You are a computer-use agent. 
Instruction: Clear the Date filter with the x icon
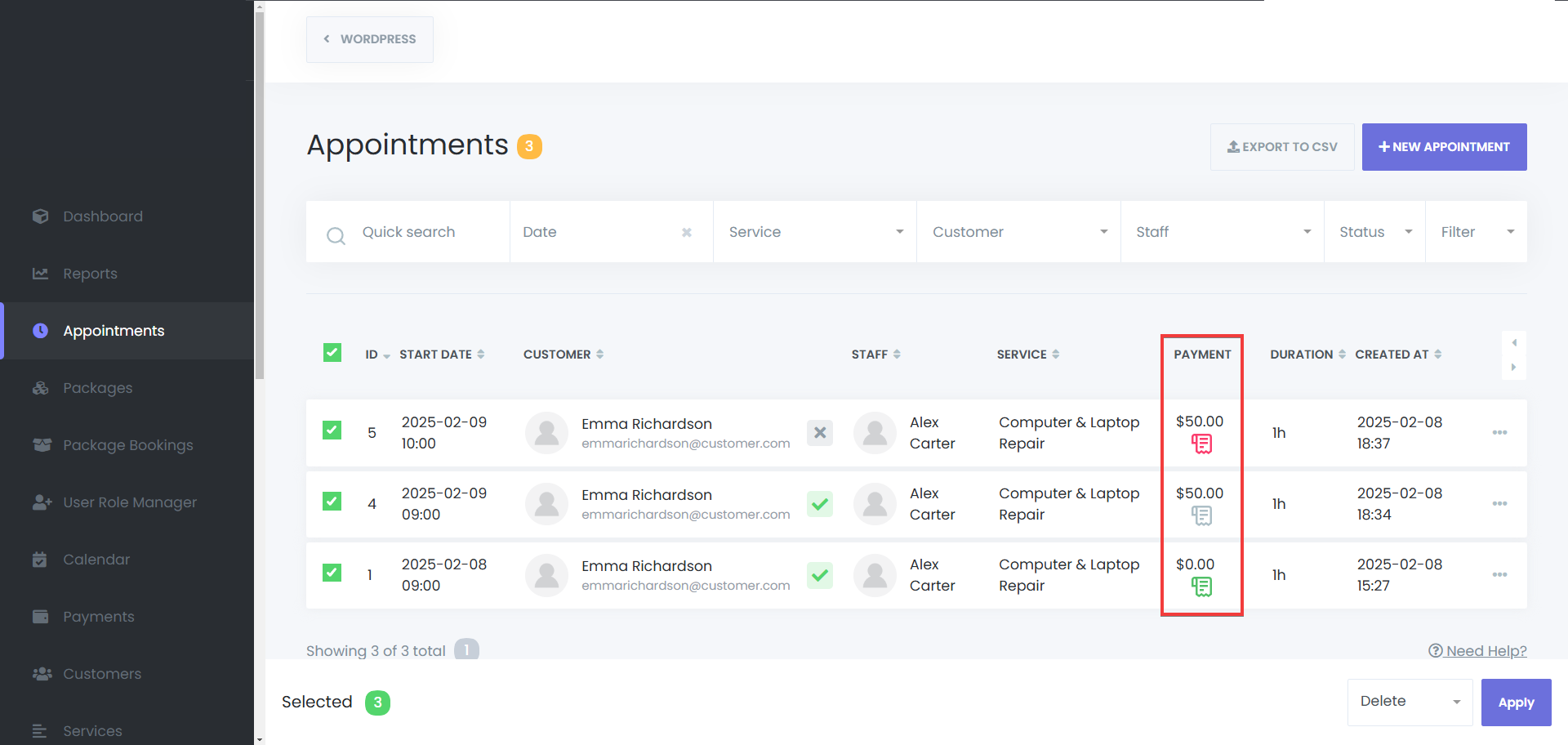(687, 233)
